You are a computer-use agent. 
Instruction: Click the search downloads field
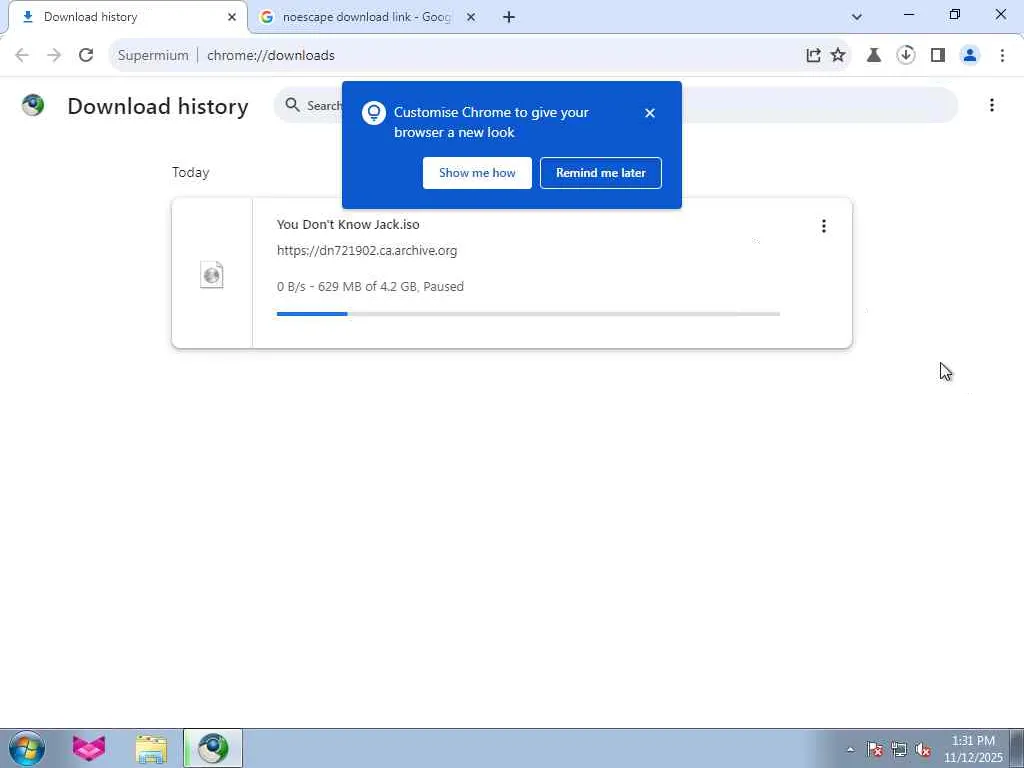(x=615, y=105)
